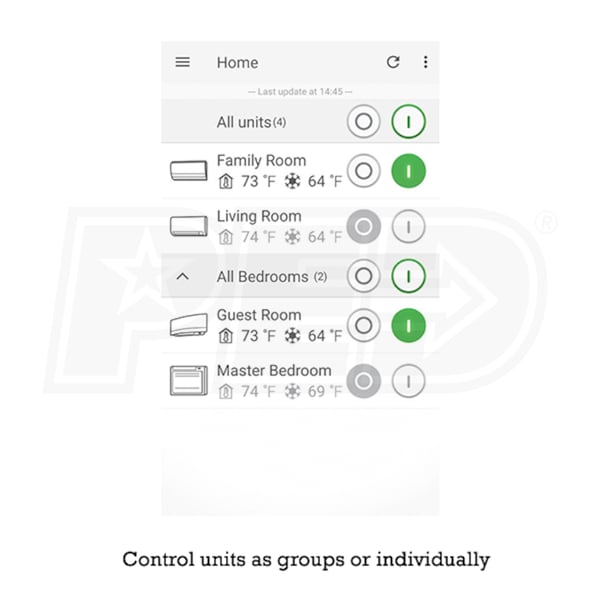Turn on the Living Room unit
The width and height of the screenshot is (600, 600).
click(x=408, y=227)
